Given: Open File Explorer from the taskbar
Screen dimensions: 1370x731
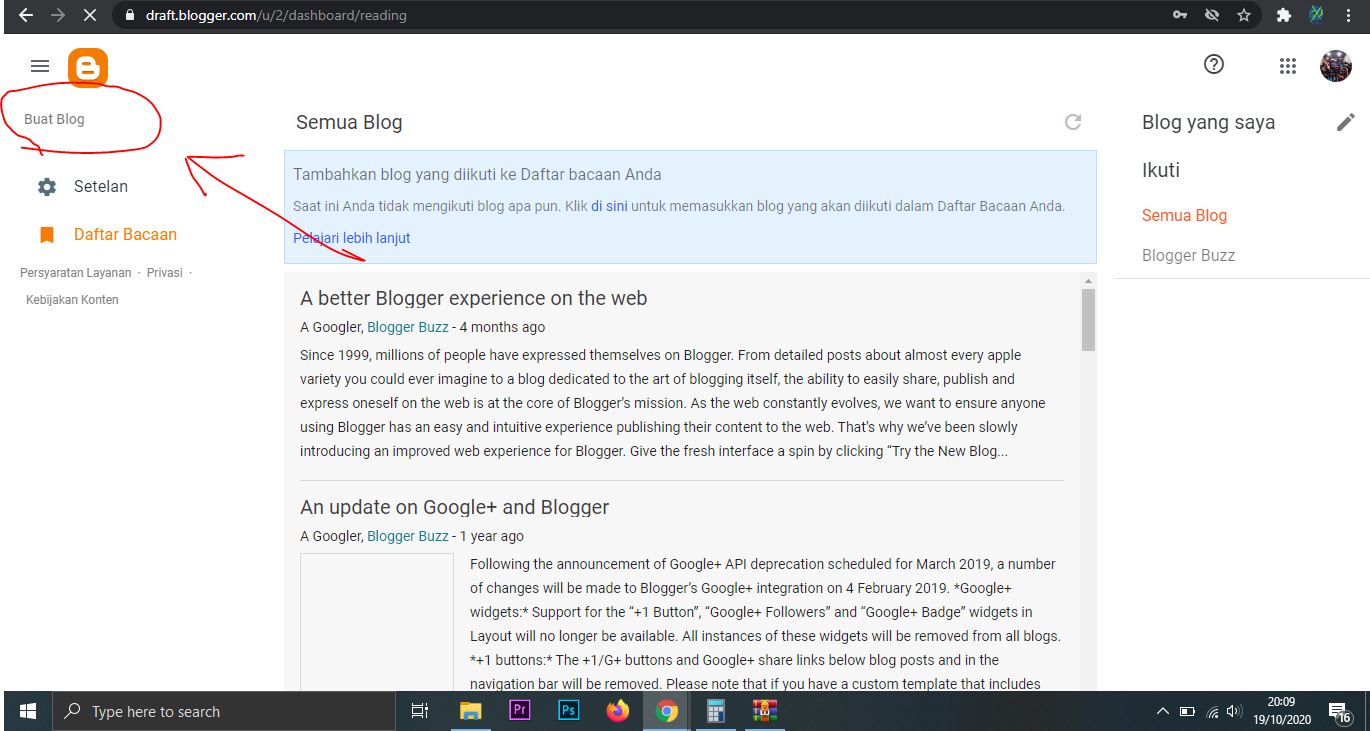Looking at the screenshot, I should coord(470,711).
